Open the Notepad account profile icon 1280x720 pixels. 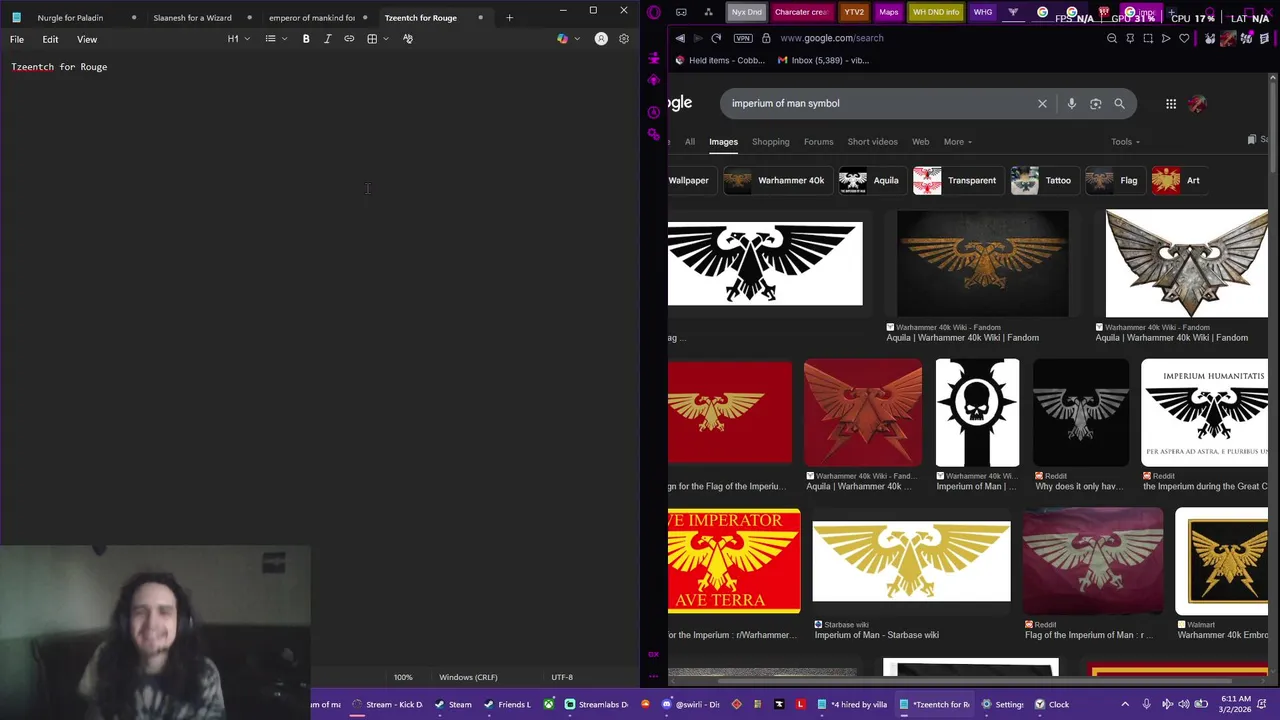pyautogui.click(x=601, y=39)
